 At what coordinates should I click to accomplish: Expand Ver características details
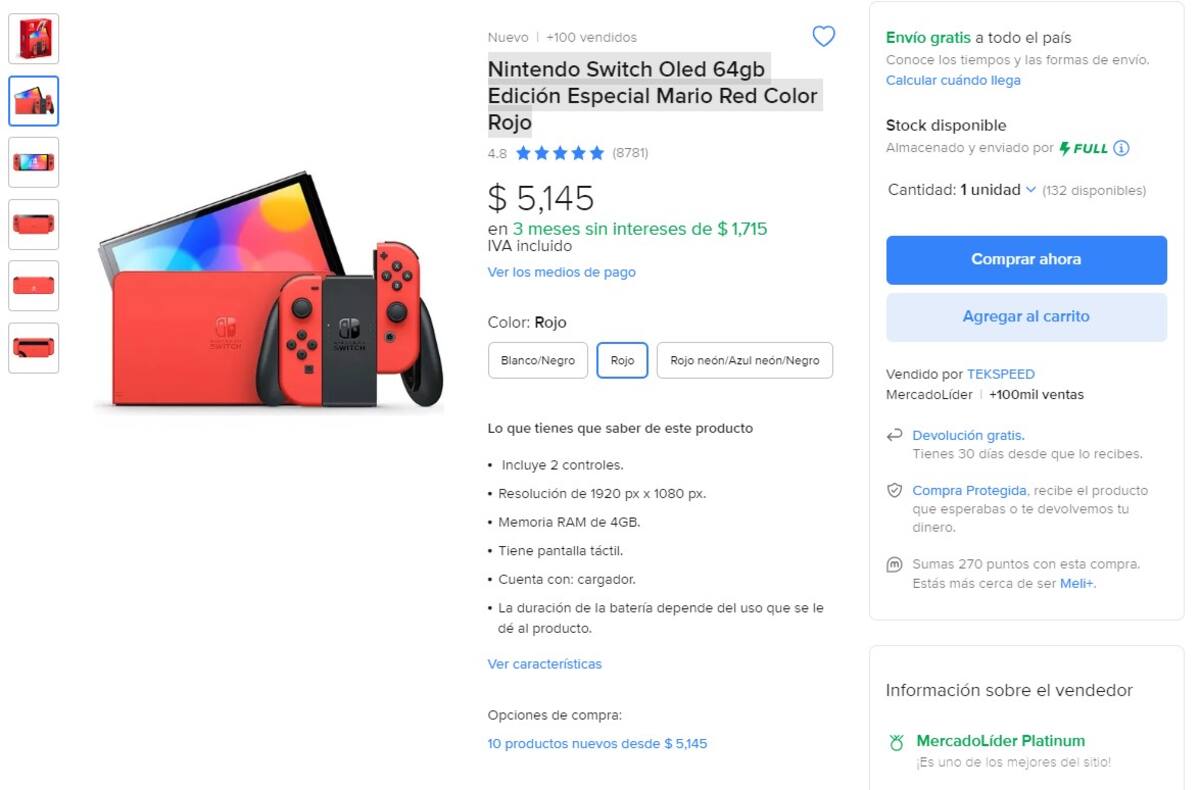pos(544,664)
